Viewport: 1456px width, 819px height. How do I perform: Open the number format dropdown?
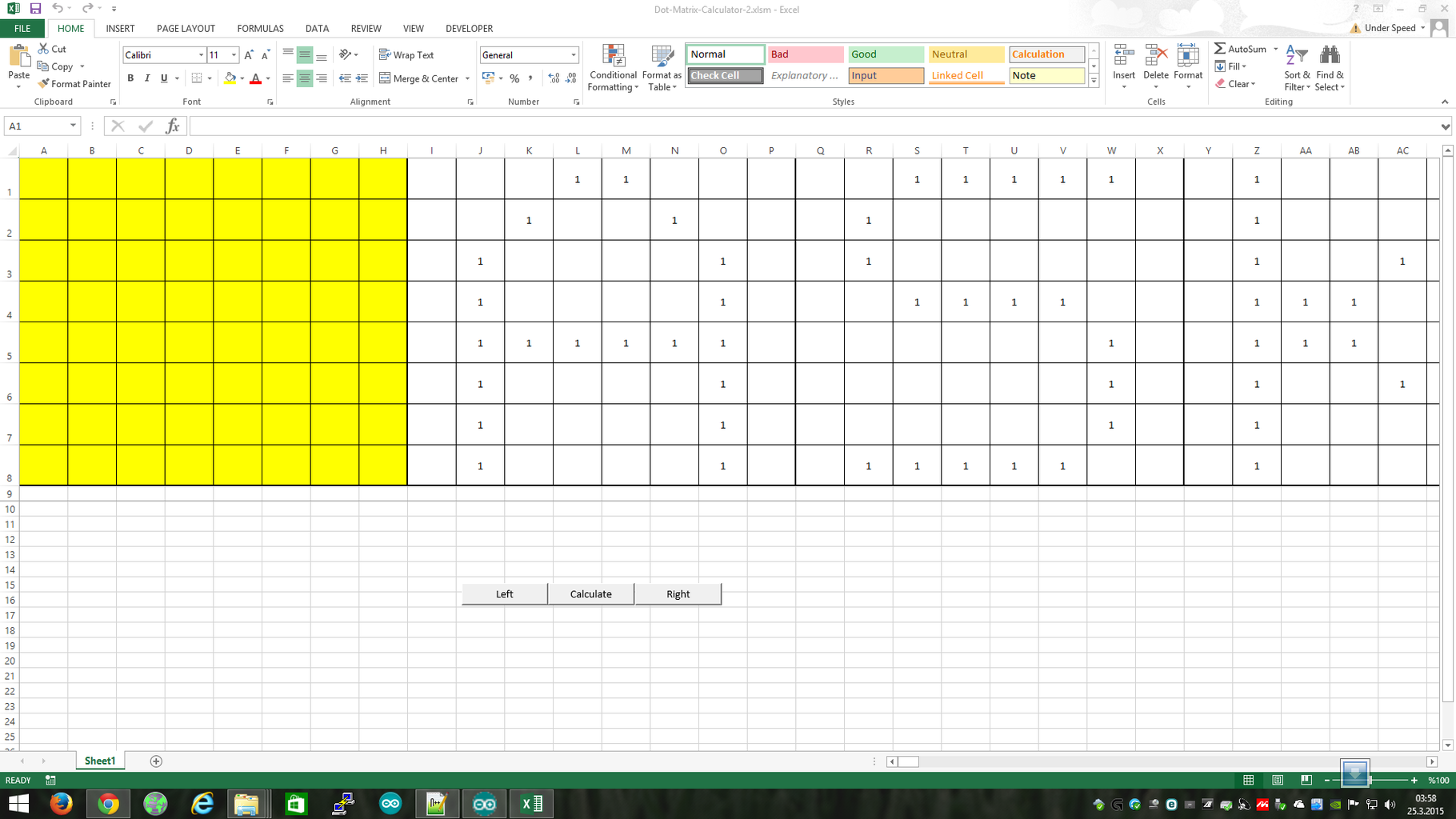click(573, 55)
